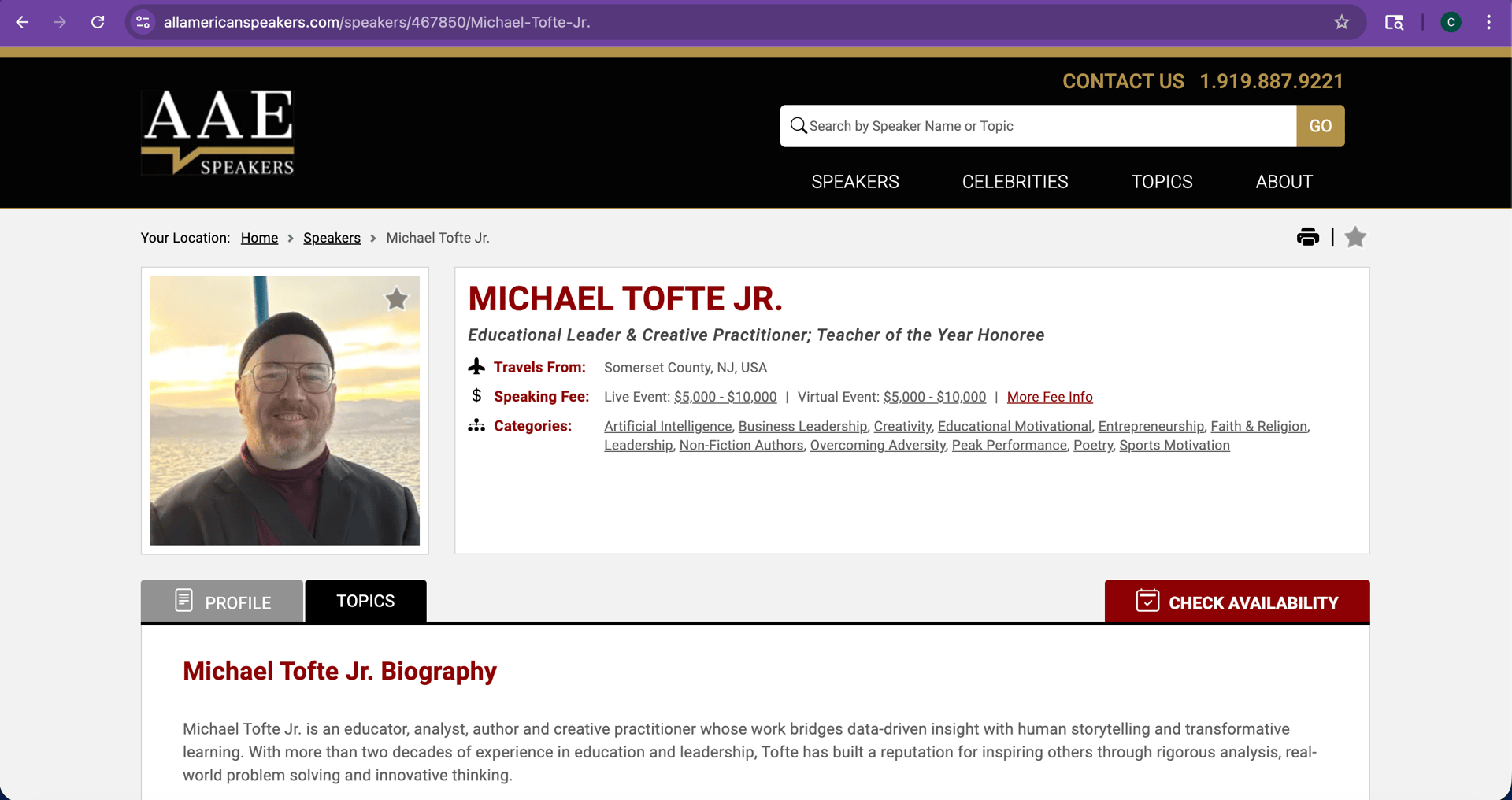Open the More Fee Info link
Image resolution: width=1512 pixels, height=800 pixels.
(x=1050, y=397)
